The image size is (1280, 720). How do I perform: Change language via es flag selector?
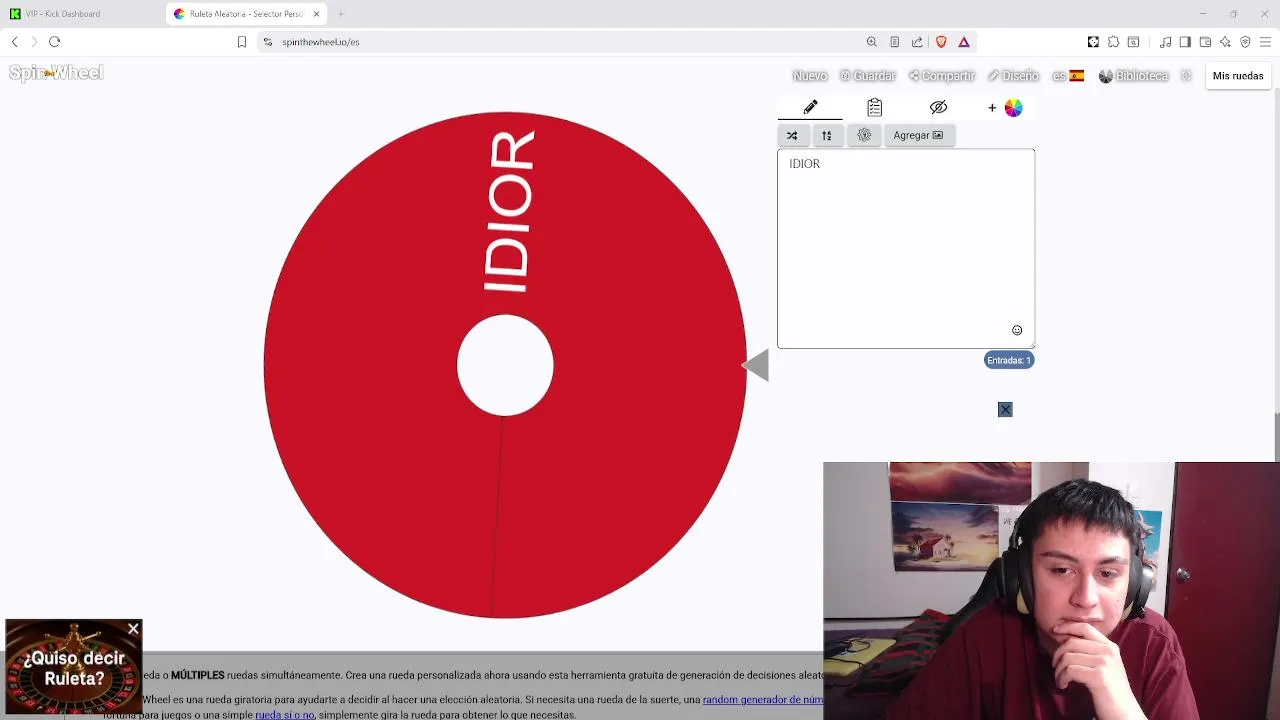[x=1068, y=76]
